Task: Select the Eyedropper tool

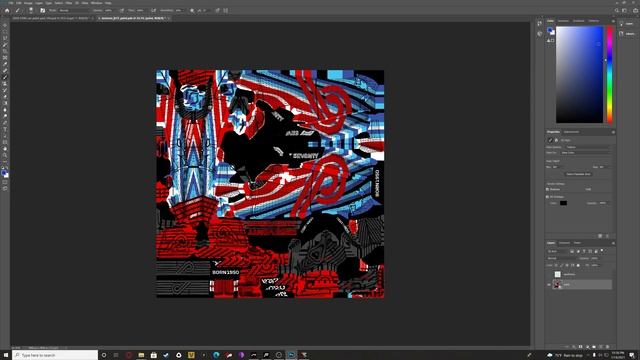Action: tap(5, 64)
